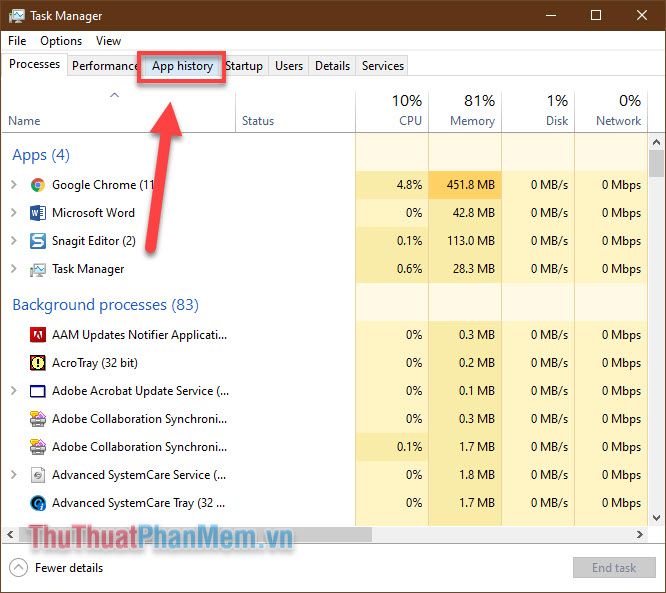Click the Snagit Editor app icon
Screen dimensions: 666x593
click(x=38, y=241)
